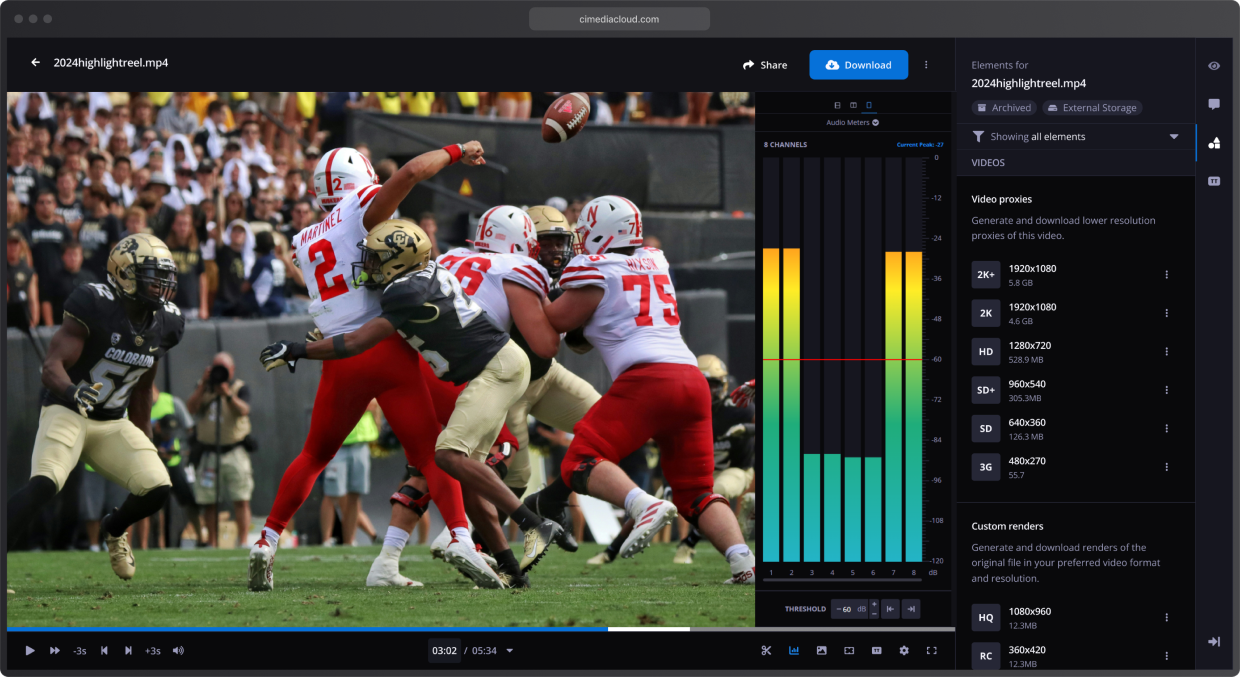Play the video

tap(30, 651)
